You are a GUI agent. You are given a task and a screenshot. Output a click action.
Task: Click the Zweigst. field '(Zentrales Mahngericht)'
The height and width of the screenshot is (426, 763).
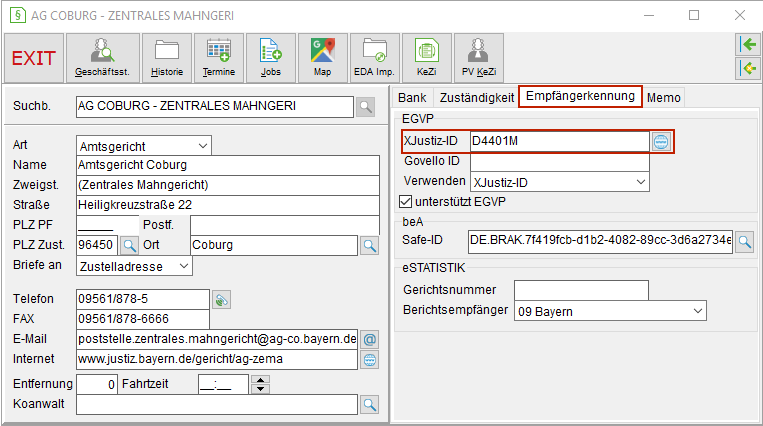(x=228, y=185)
